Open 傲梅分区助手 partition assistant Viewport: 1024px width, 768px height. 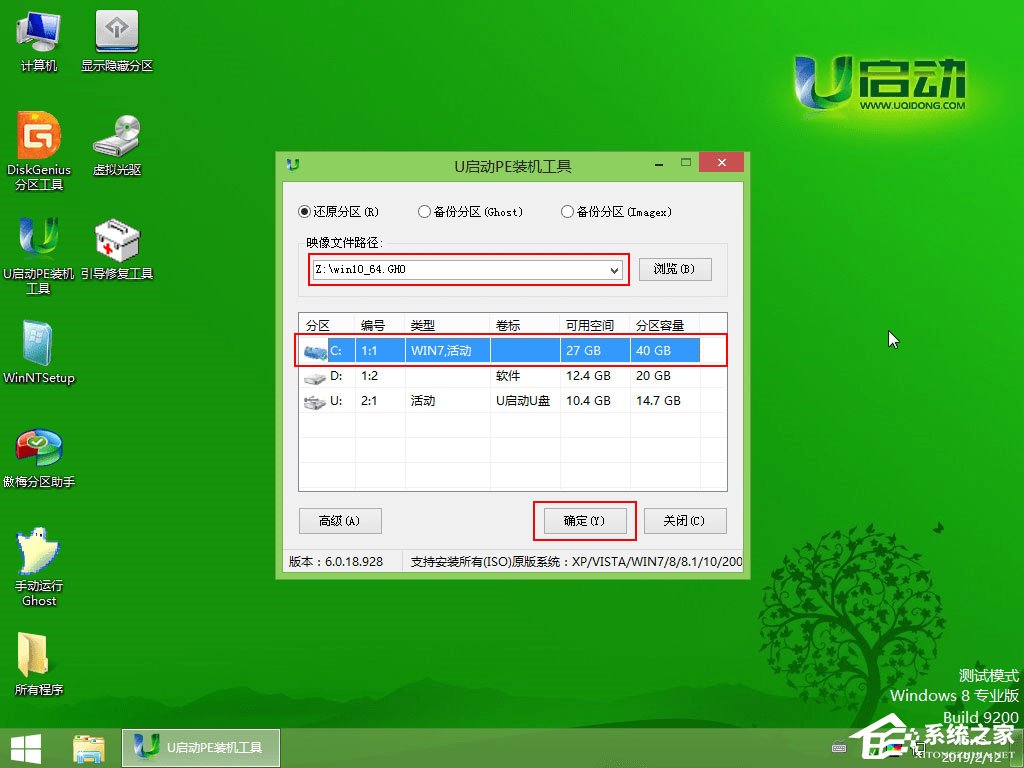tap(40, 455)
